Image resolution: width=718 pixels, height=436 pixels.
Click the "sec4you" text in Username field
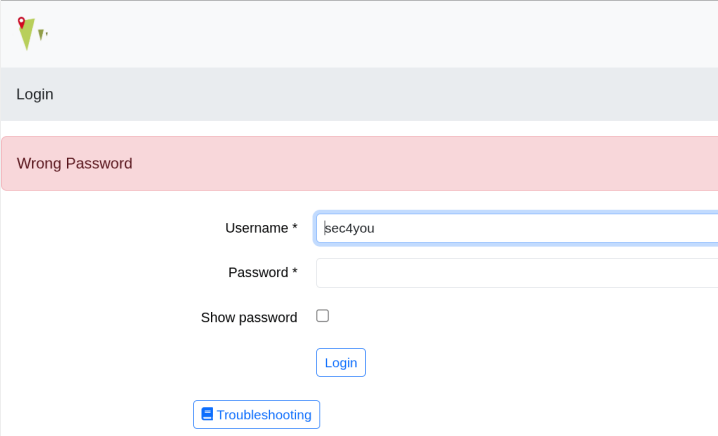pos(349,228)
